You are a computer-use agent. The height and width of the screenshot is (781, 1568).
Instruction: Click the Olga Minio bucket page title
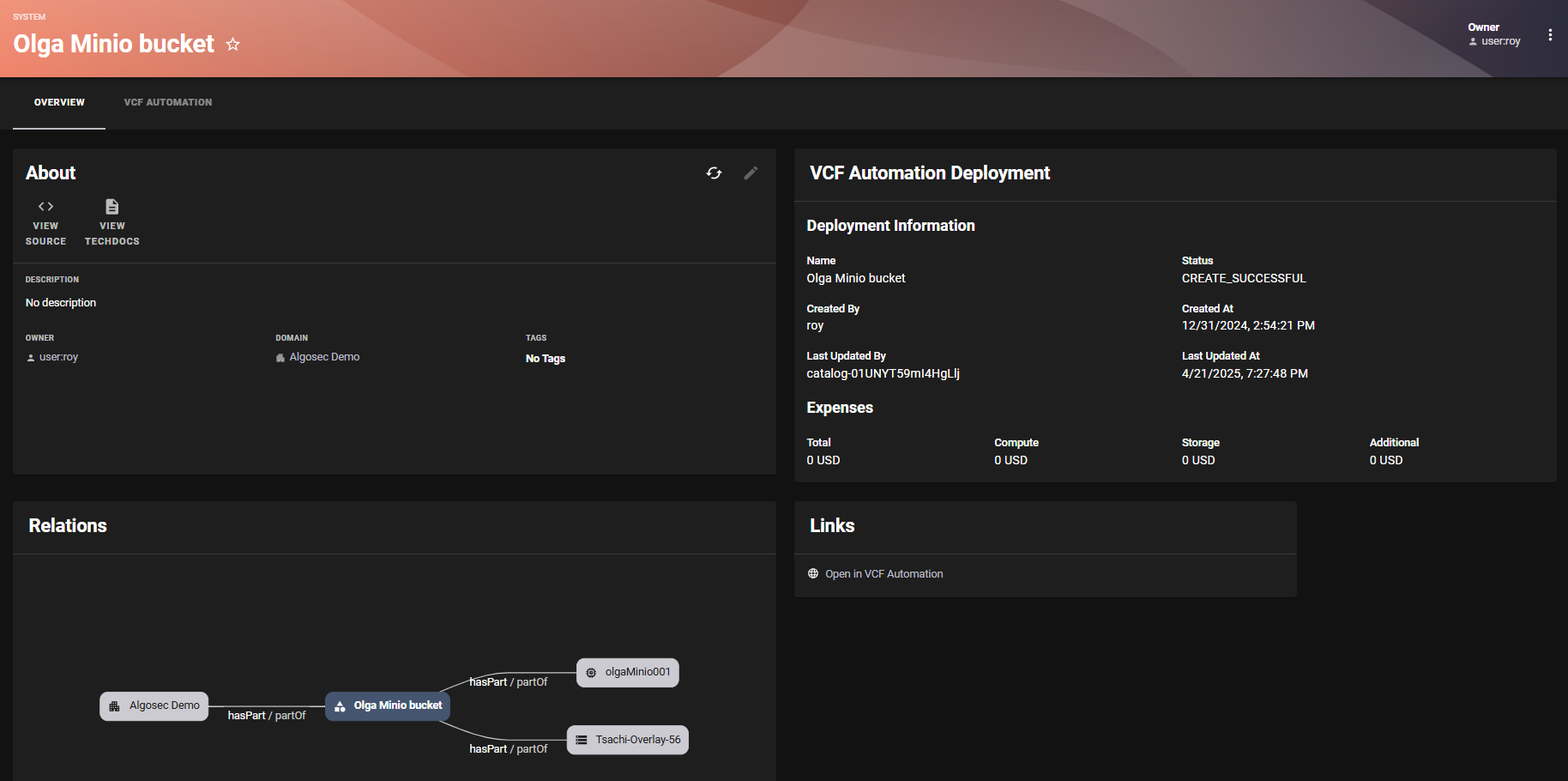point(114,44)
